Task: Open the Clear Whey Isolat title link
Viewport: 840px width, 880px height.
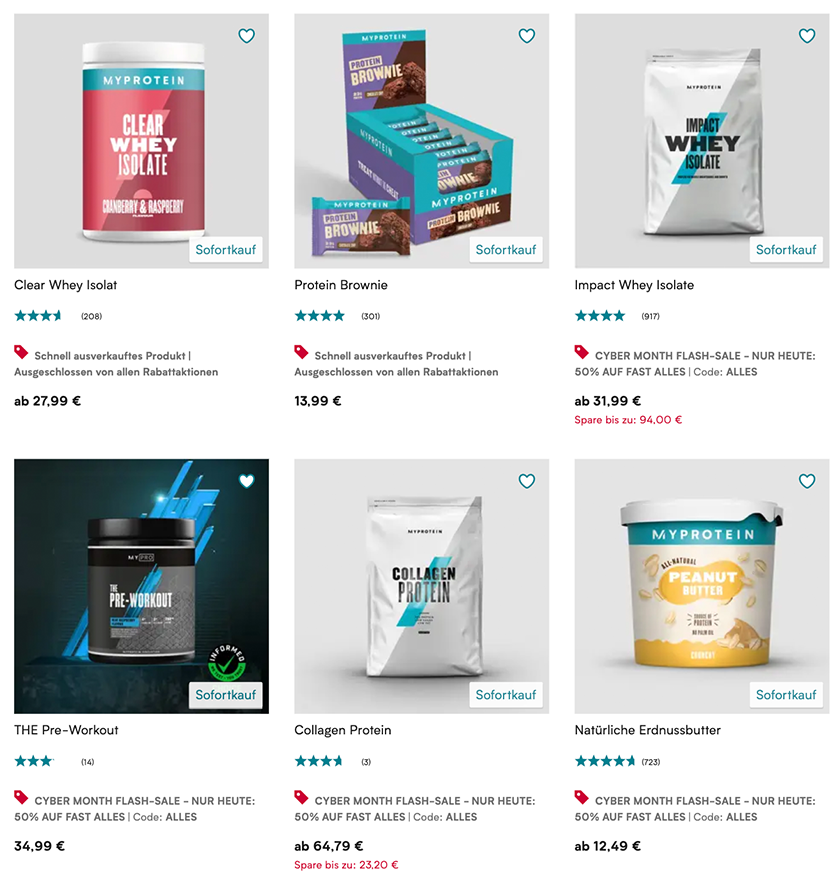Action: coord(66,285)
